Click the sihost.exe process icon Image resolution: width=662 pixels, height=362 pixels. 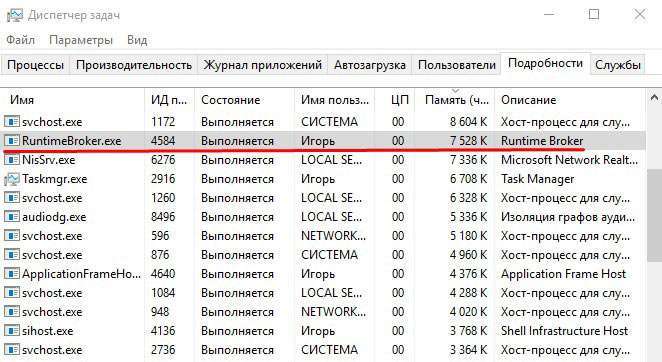click(x=12, y=331)
